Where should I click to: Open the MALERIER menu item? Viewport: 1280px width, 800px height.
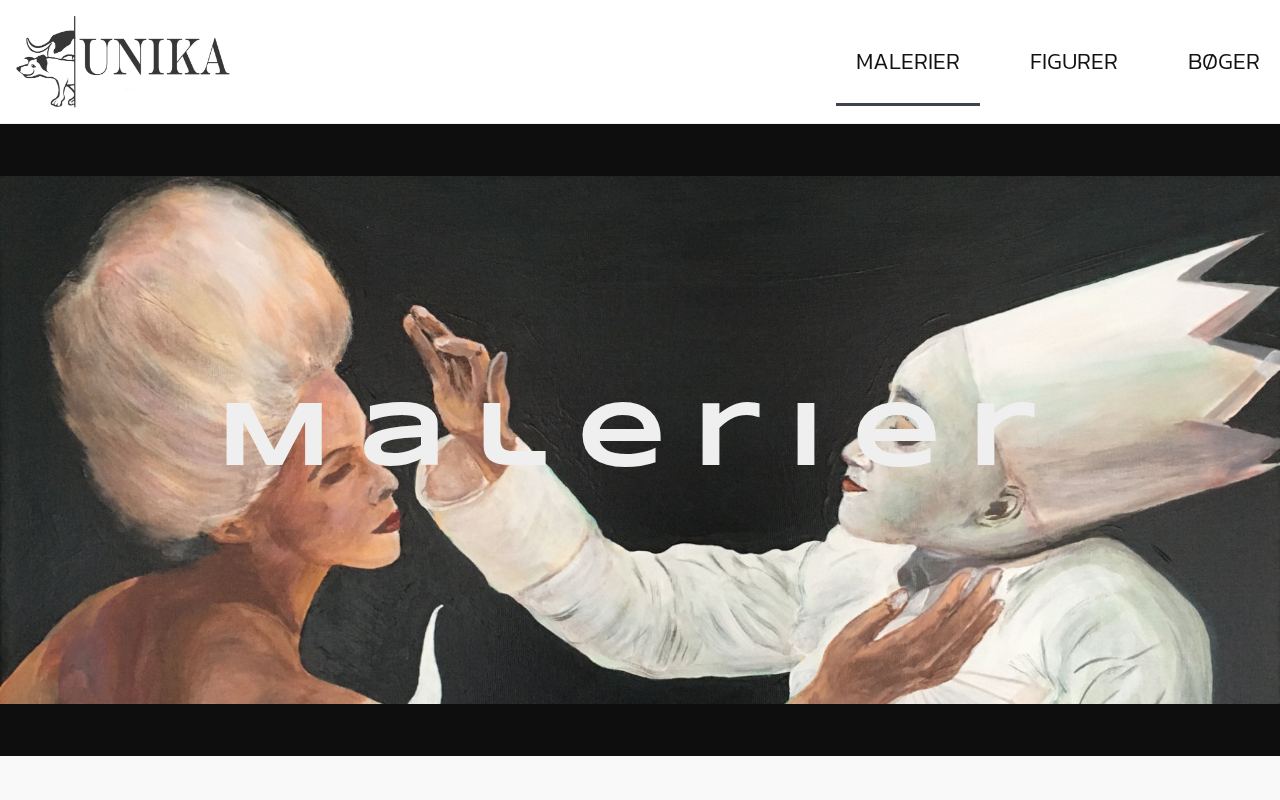(908, 62)
